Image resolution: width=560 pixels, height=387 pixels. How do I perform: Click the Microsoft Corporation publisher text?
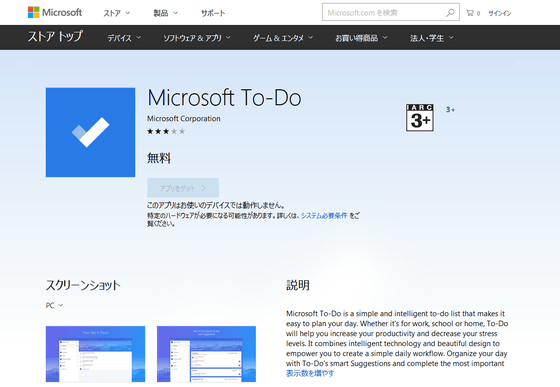click(184, 119)
